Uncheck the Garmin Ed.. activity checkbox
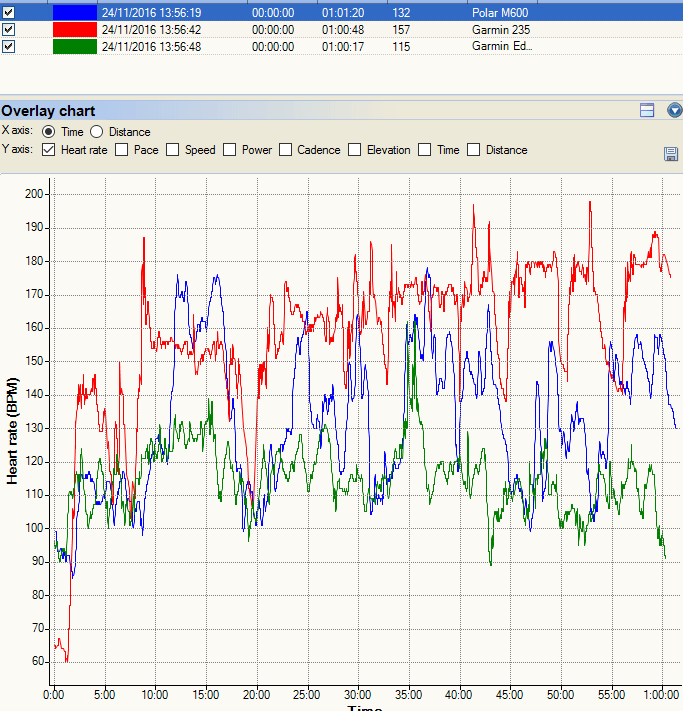Image resolution: width=683 pixels, height=711 pixels. [8, 47]
